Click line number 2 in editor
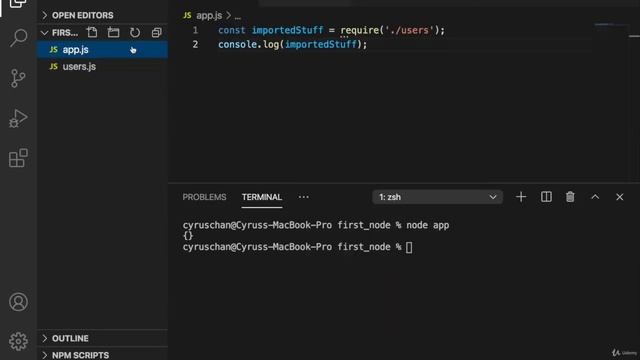640x360 pixels. click(x=195, y=44)
